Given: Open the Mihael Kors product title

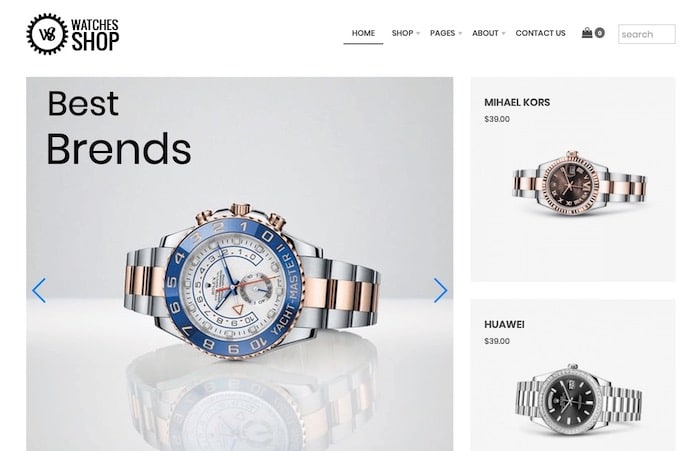Looking at the screenshot, I should point(517,102).
